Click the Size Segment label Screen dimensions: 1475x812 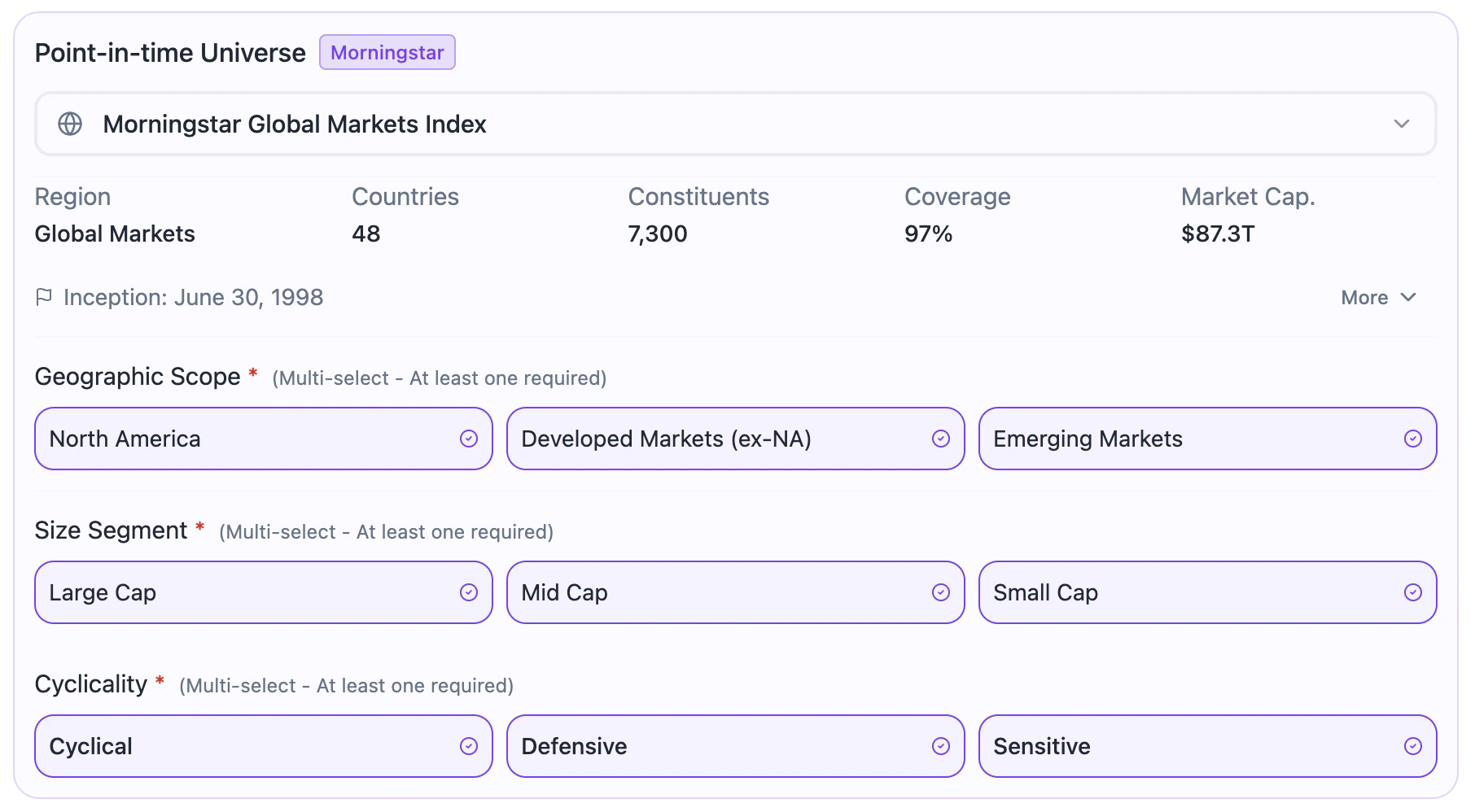coord(111,530)
